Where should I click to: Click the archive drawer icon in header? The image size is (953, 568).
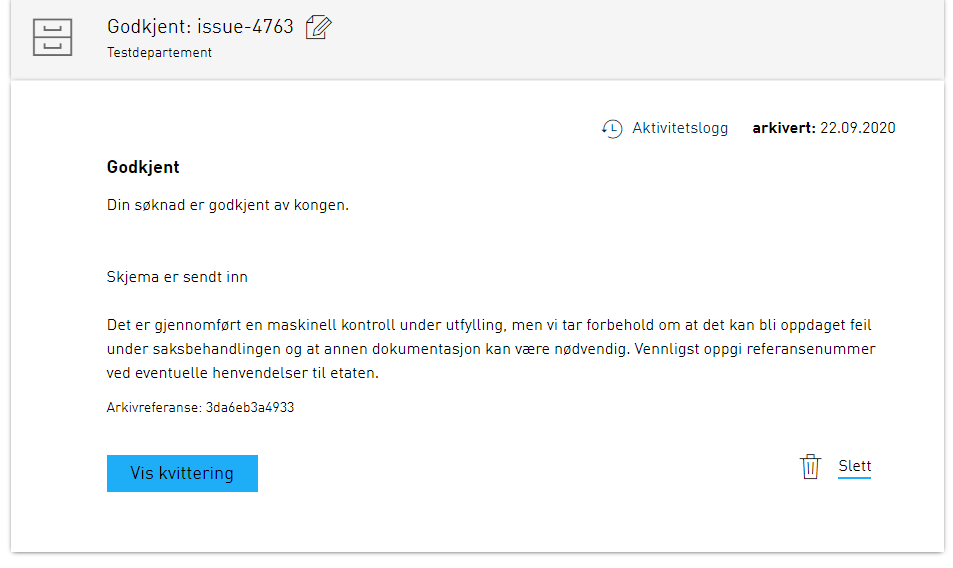(x=52, y=38)
